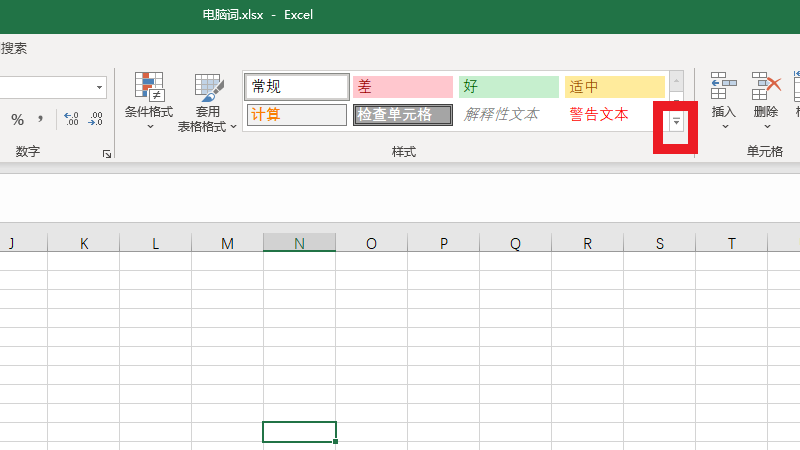This screenshot has width=800, height=450.
Task: Launch the Number (数字) group dialog launcher
Action: (x=106, y=153)
